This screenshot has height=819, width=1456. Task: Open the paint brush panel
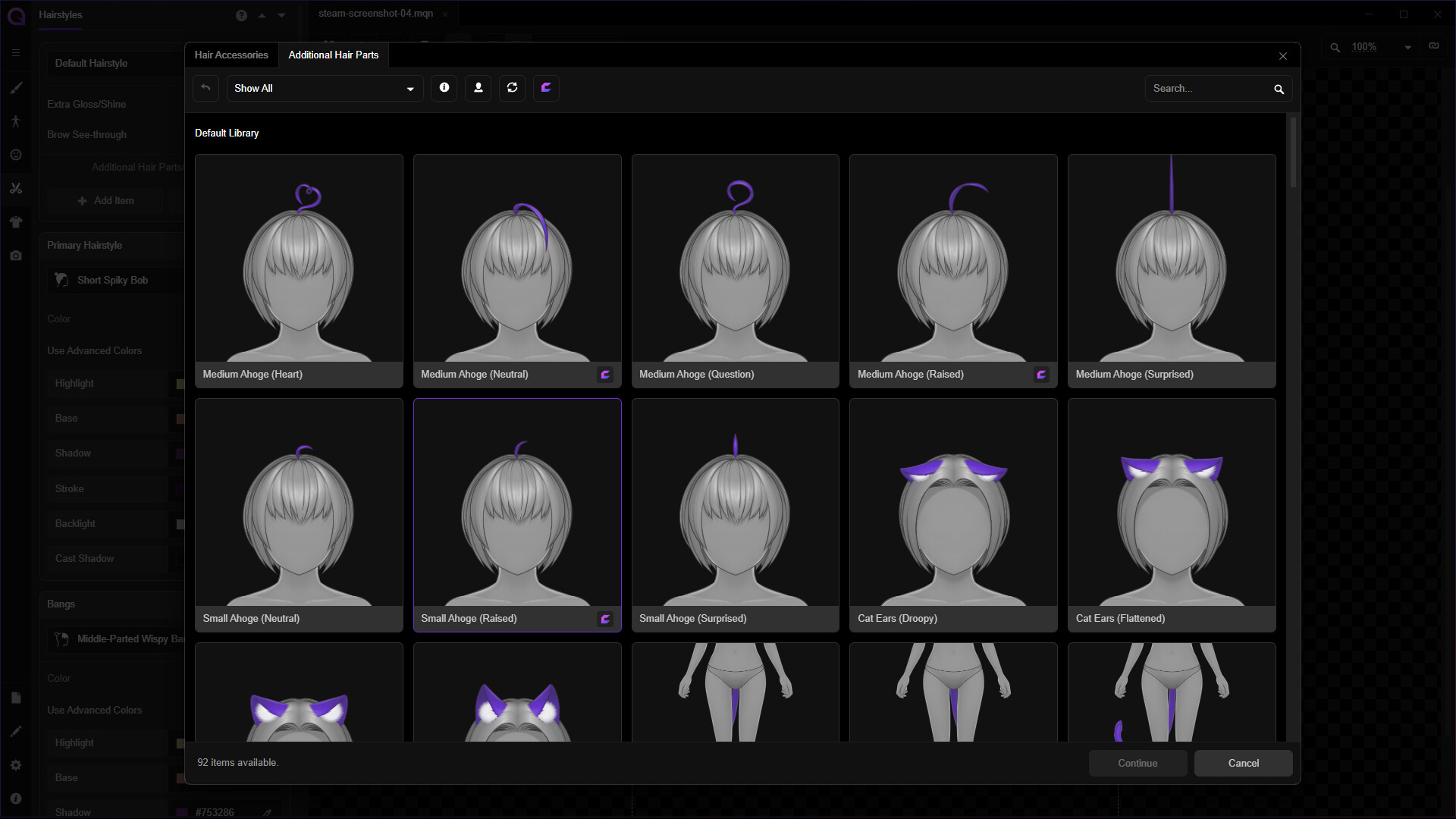coord(16,88)
